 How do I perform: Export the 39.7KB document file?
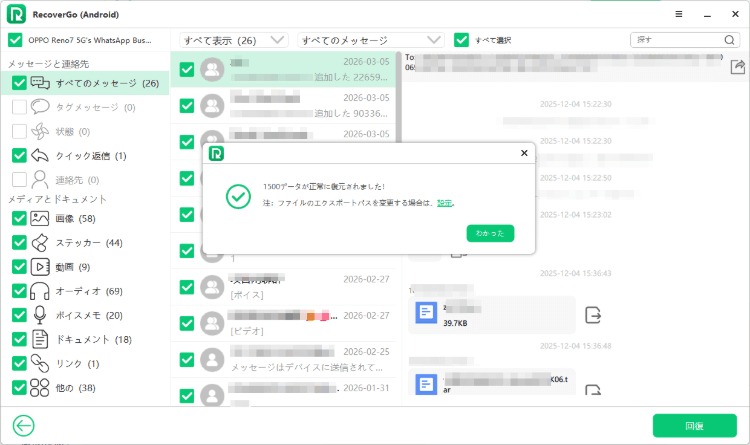pos(593,315)
